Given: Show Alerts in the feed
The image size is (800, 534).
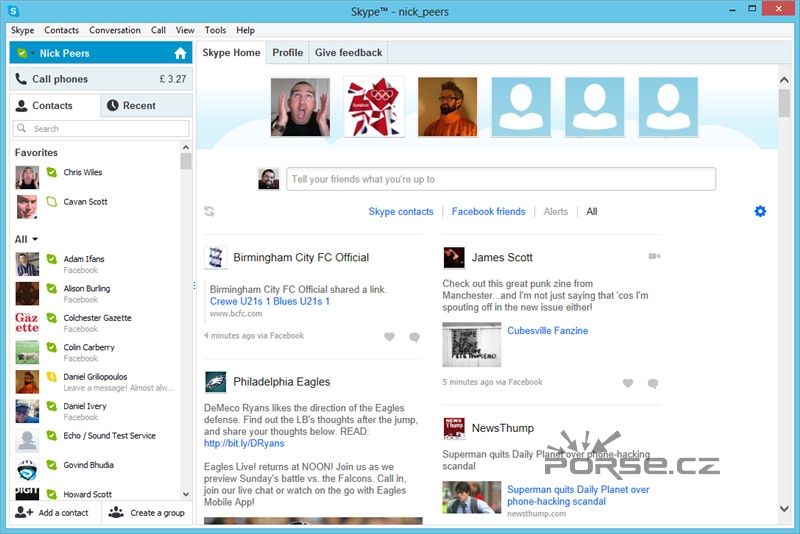Looking at the screenshot, I should [556, 211].
